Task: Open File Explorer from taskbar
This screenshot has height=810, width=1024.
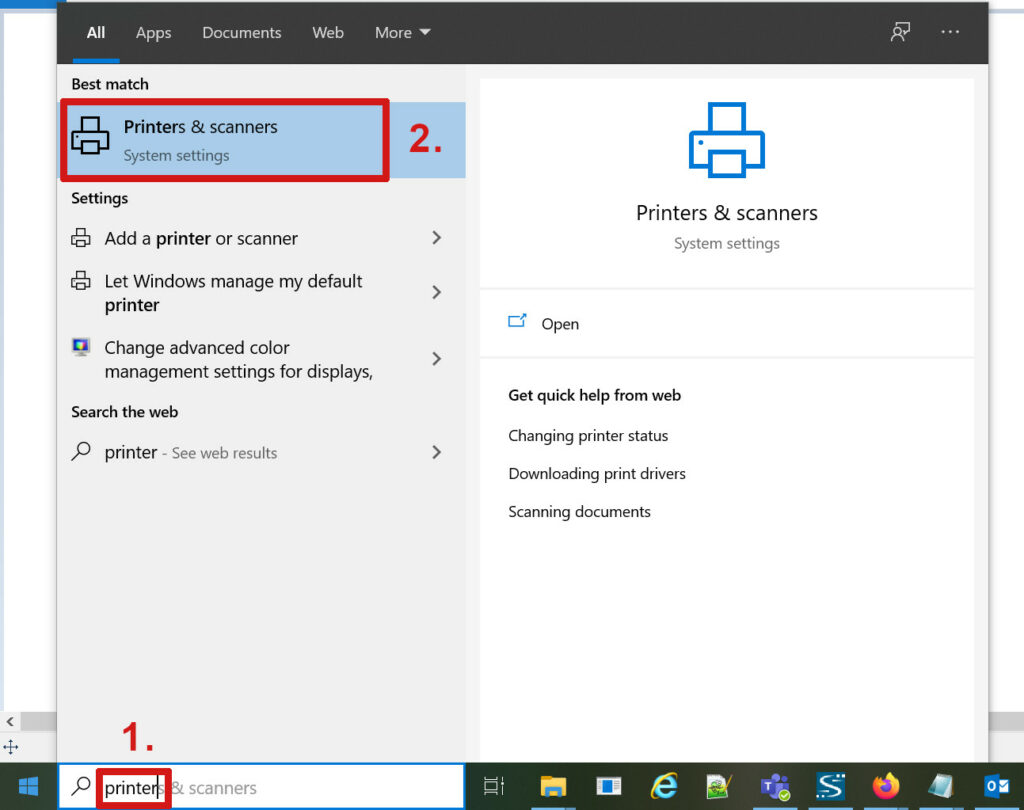Action: click(553, 786)
